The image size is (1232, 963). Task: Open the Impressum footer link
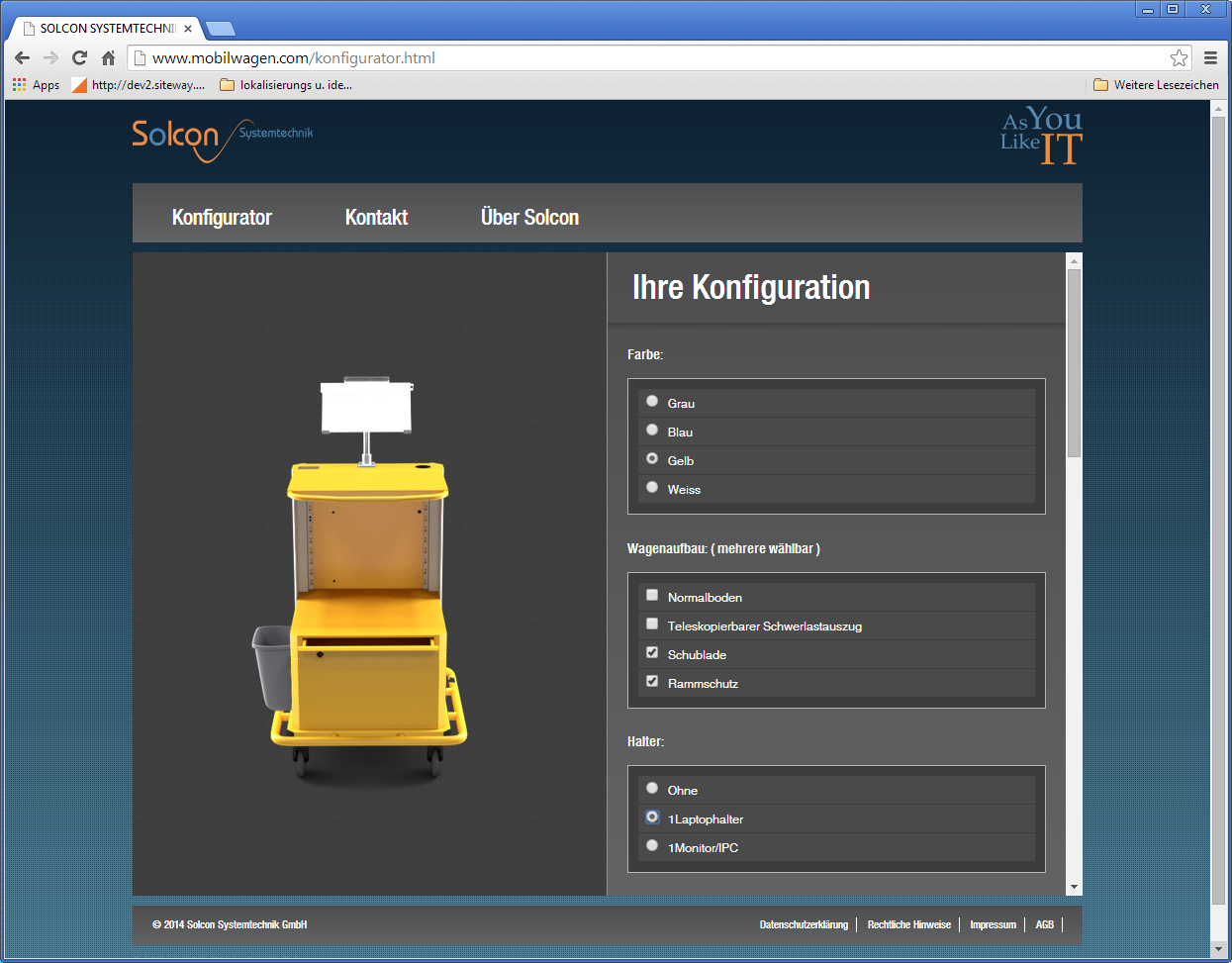point(993,925)
